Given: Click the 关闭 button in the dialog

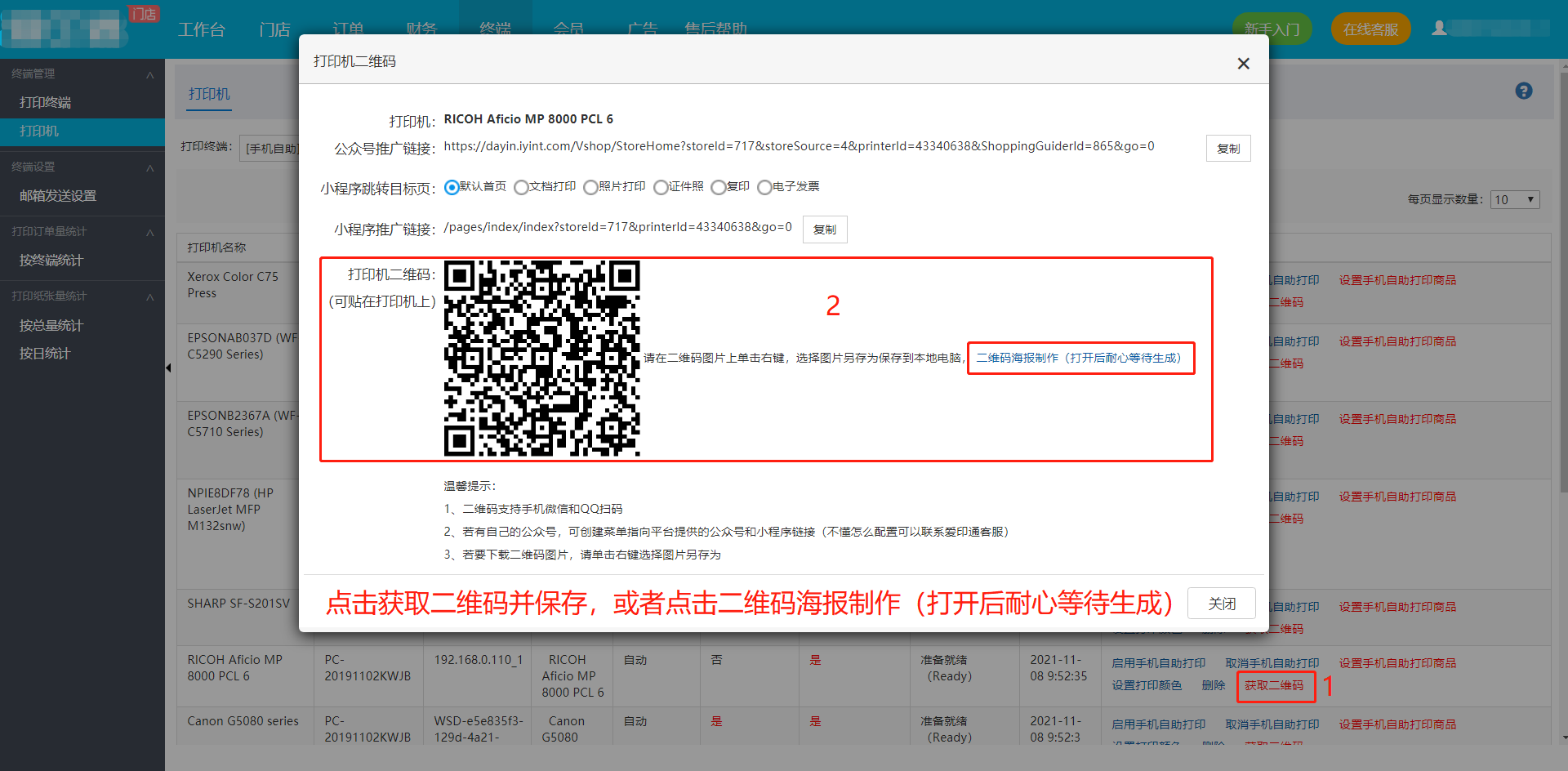Looking at the screenshot, I should [1222, 604].
